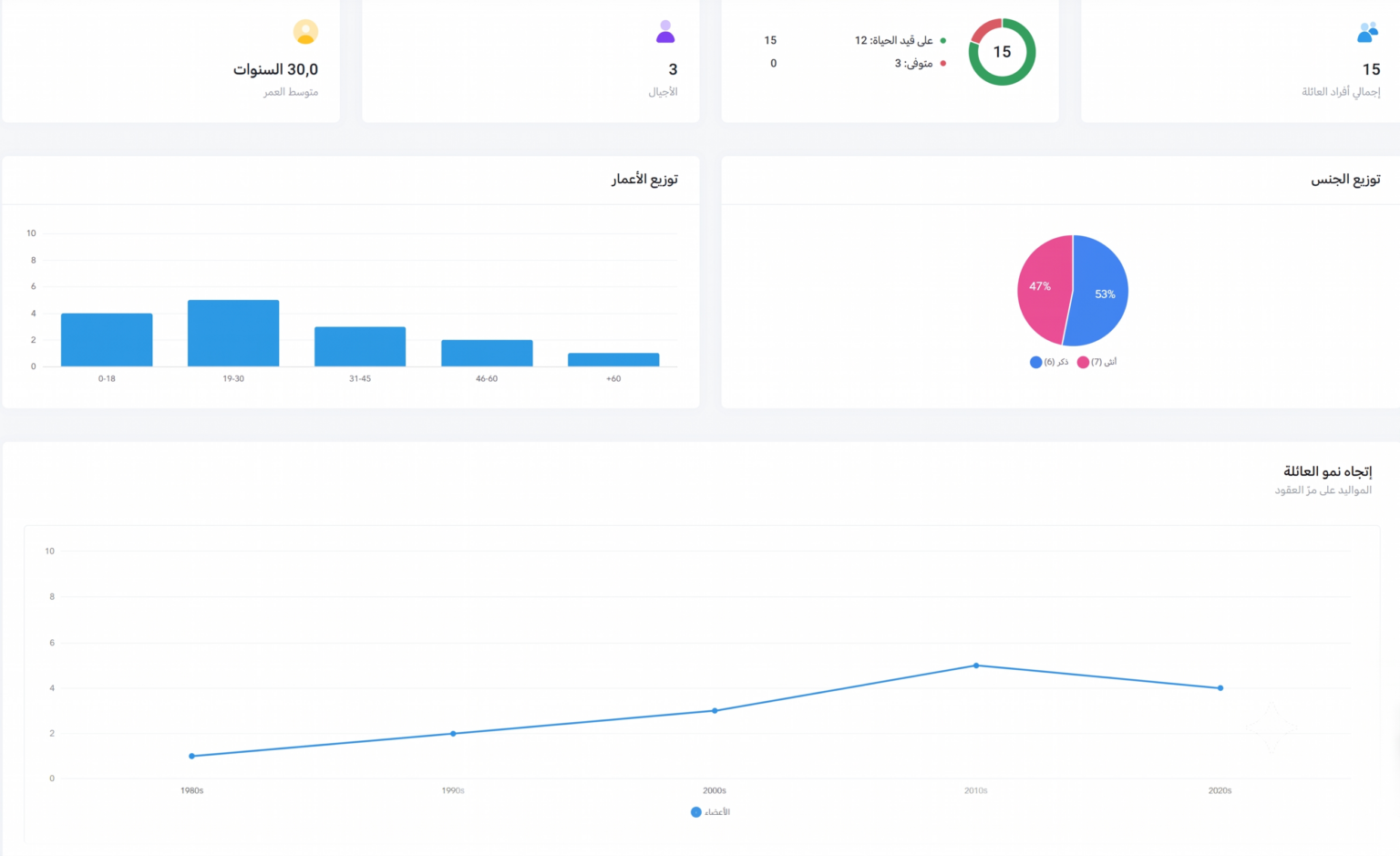Select the 31-45 age bar
Image resolution: width=1400 pixels, height=856 pixels.
tap(360, 346)
